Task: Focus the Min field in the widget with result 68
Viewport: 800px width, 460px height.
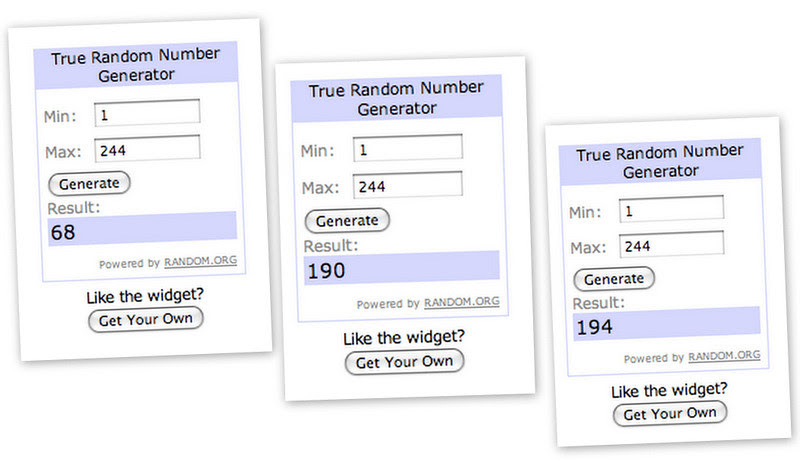Action: coord(147,113)
